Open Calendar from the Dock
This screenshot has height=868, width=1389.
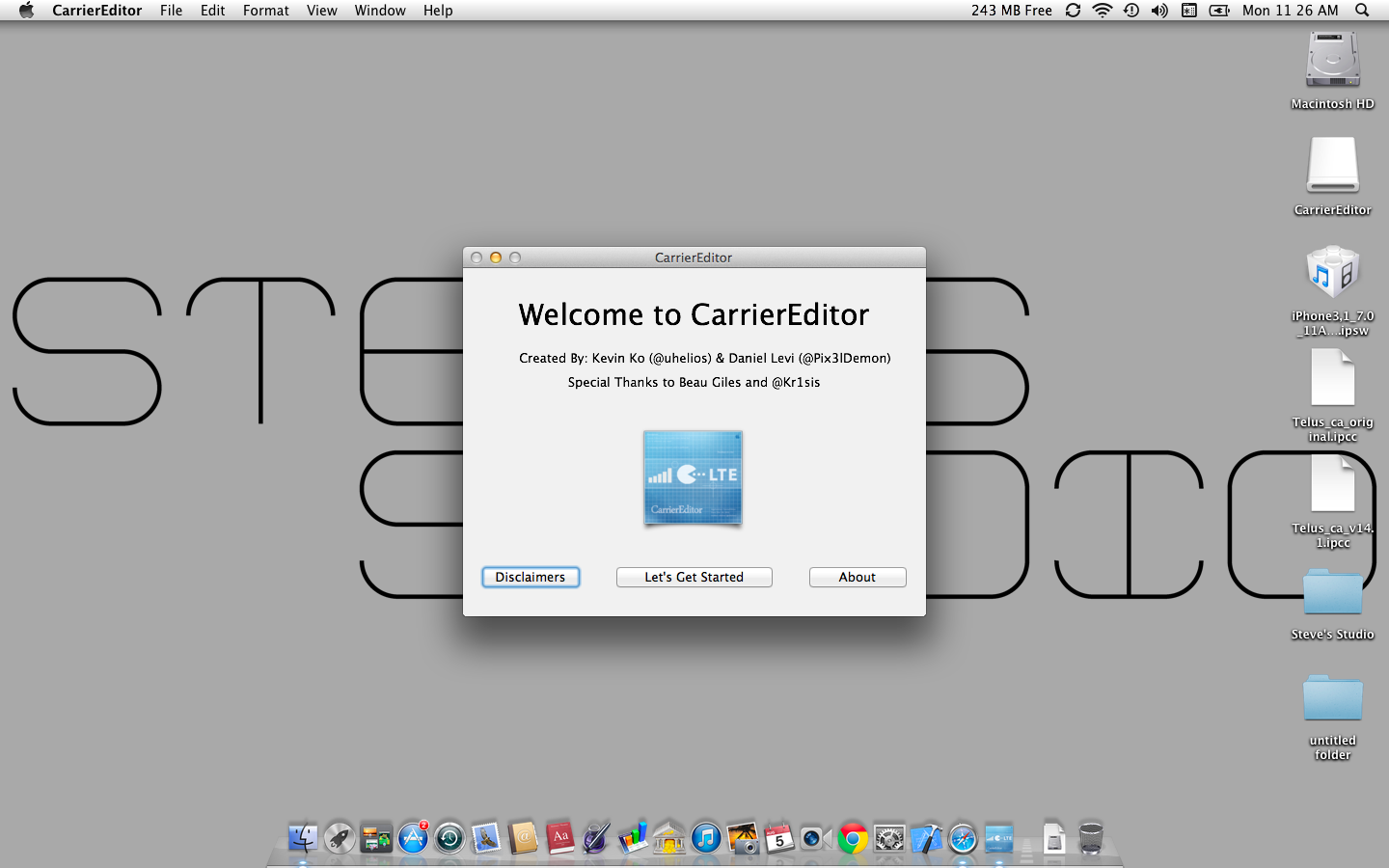tap(779, 837)
